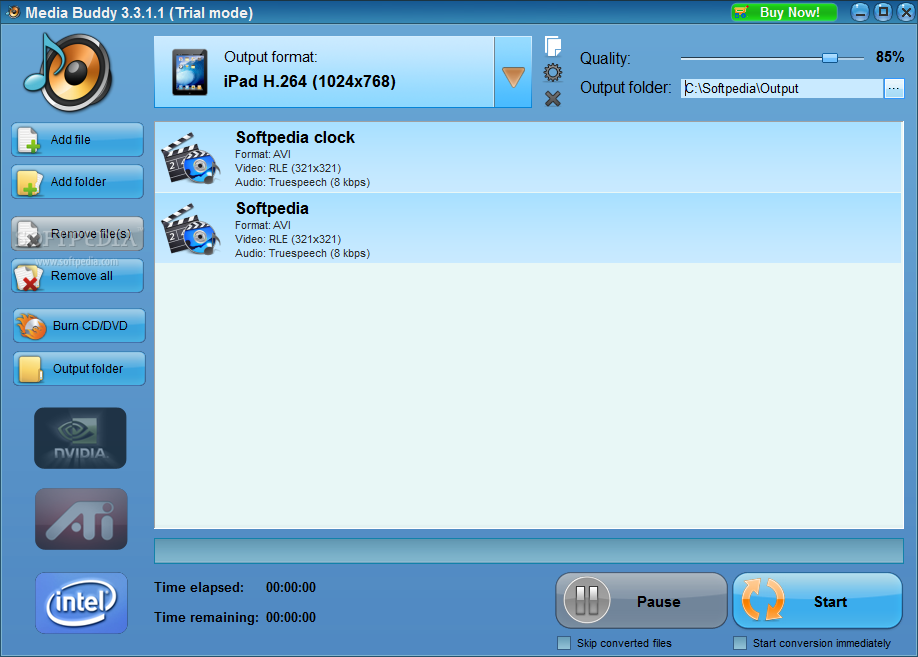Maximize the Media Buddy window

pyautogui.click(x=883, y=12)
